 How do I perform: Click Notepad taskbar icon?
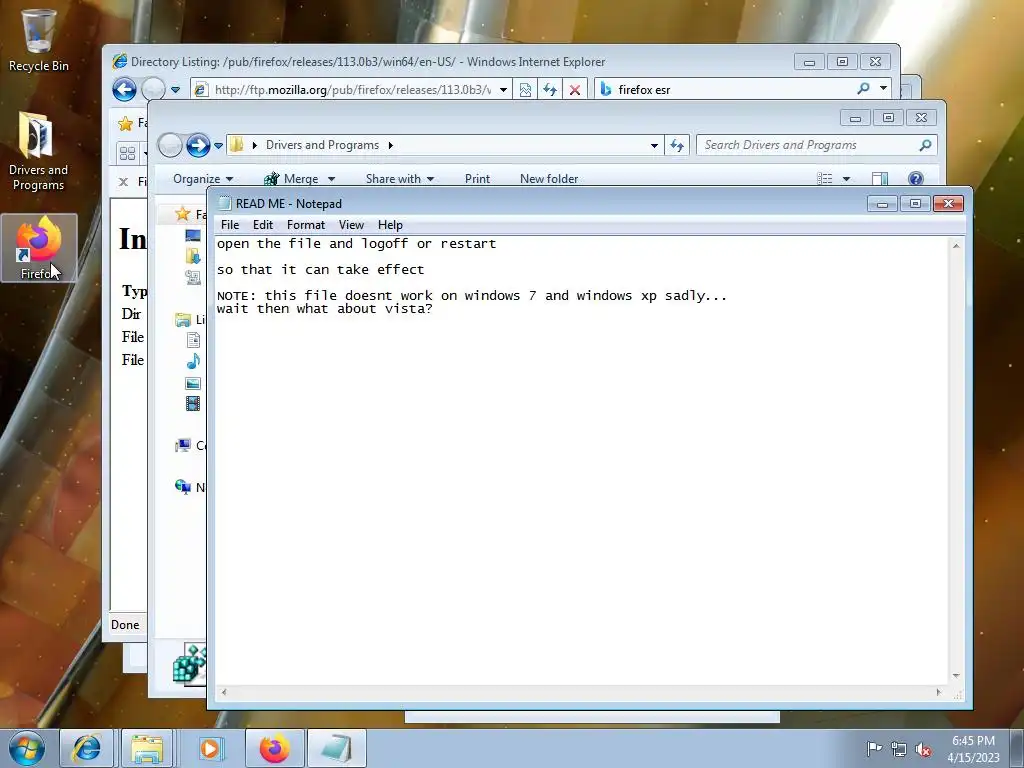[x=336, y=748]
